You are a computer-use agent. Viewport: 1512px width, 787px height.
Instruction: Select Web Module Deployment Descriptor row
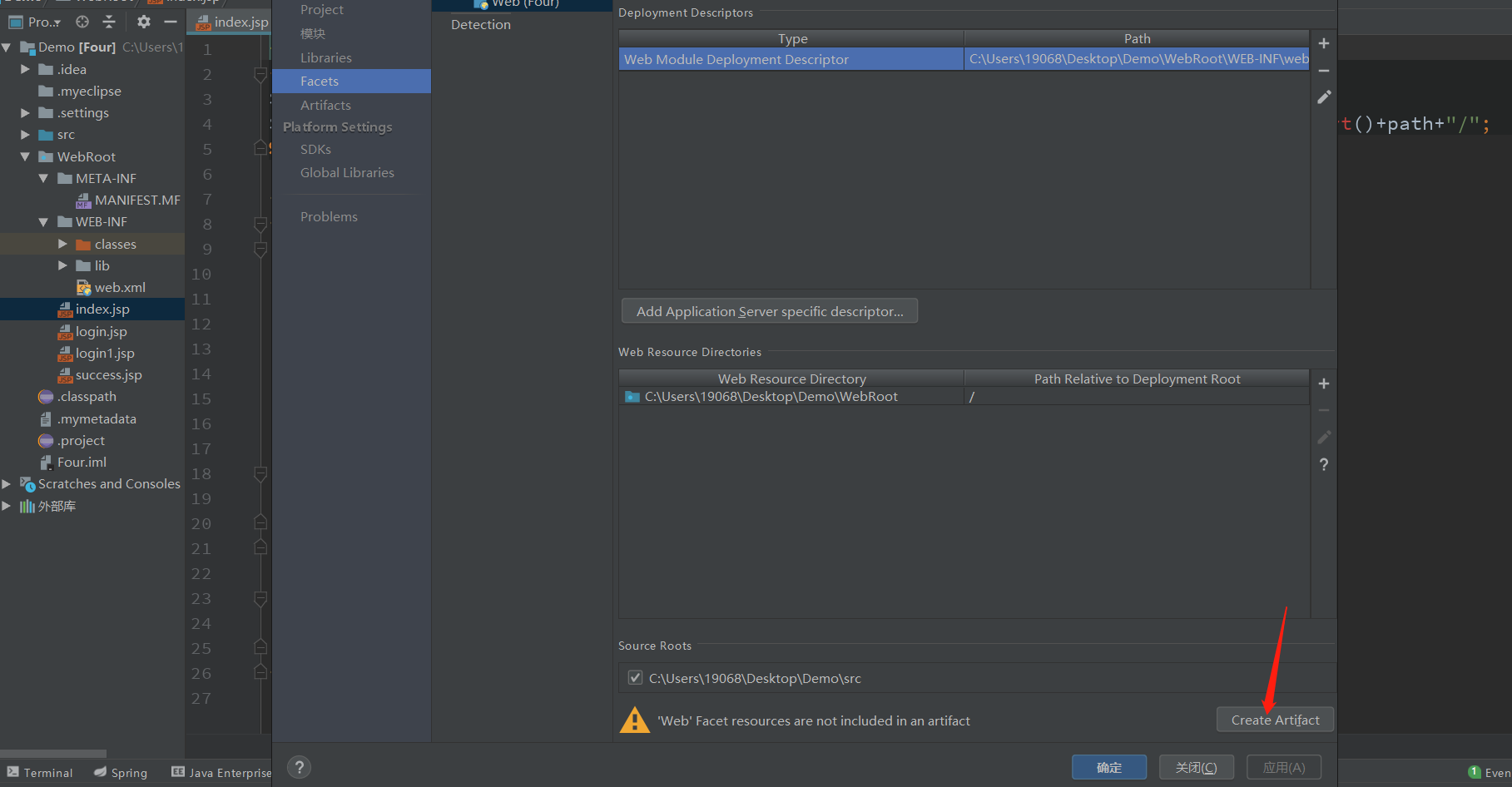click(964, 59)
